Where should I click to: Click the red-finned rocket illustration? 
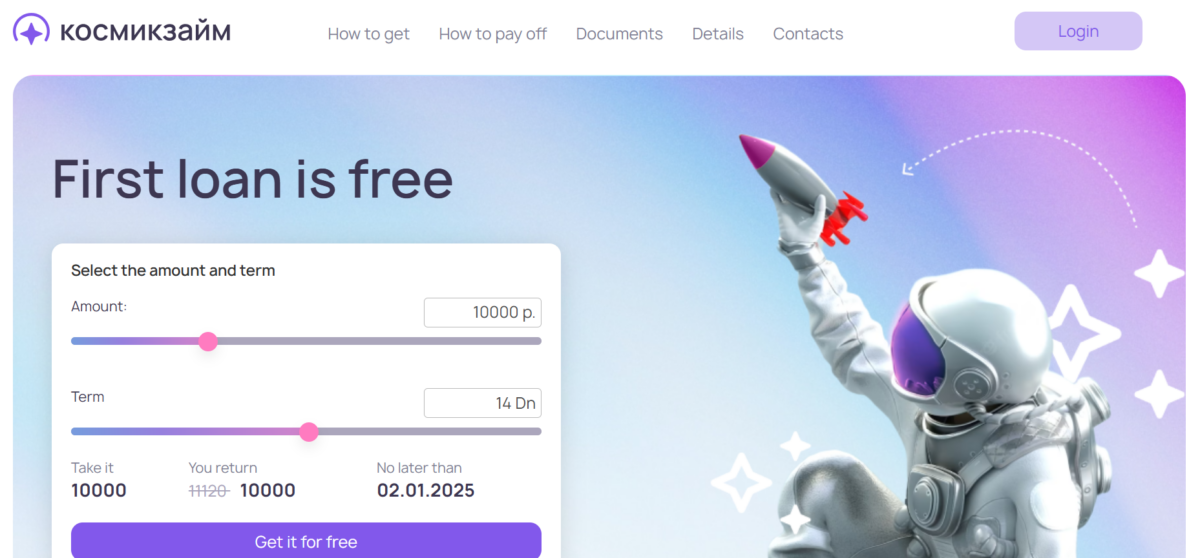800,187
